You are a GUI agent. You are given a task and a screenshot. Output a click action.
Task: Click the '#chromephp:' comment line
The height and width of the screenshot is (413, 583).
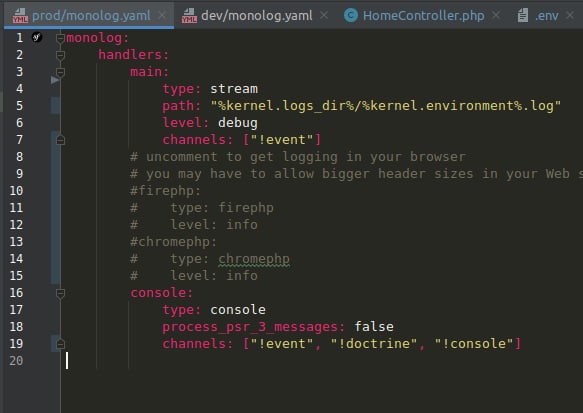click(x=173, y=242)
